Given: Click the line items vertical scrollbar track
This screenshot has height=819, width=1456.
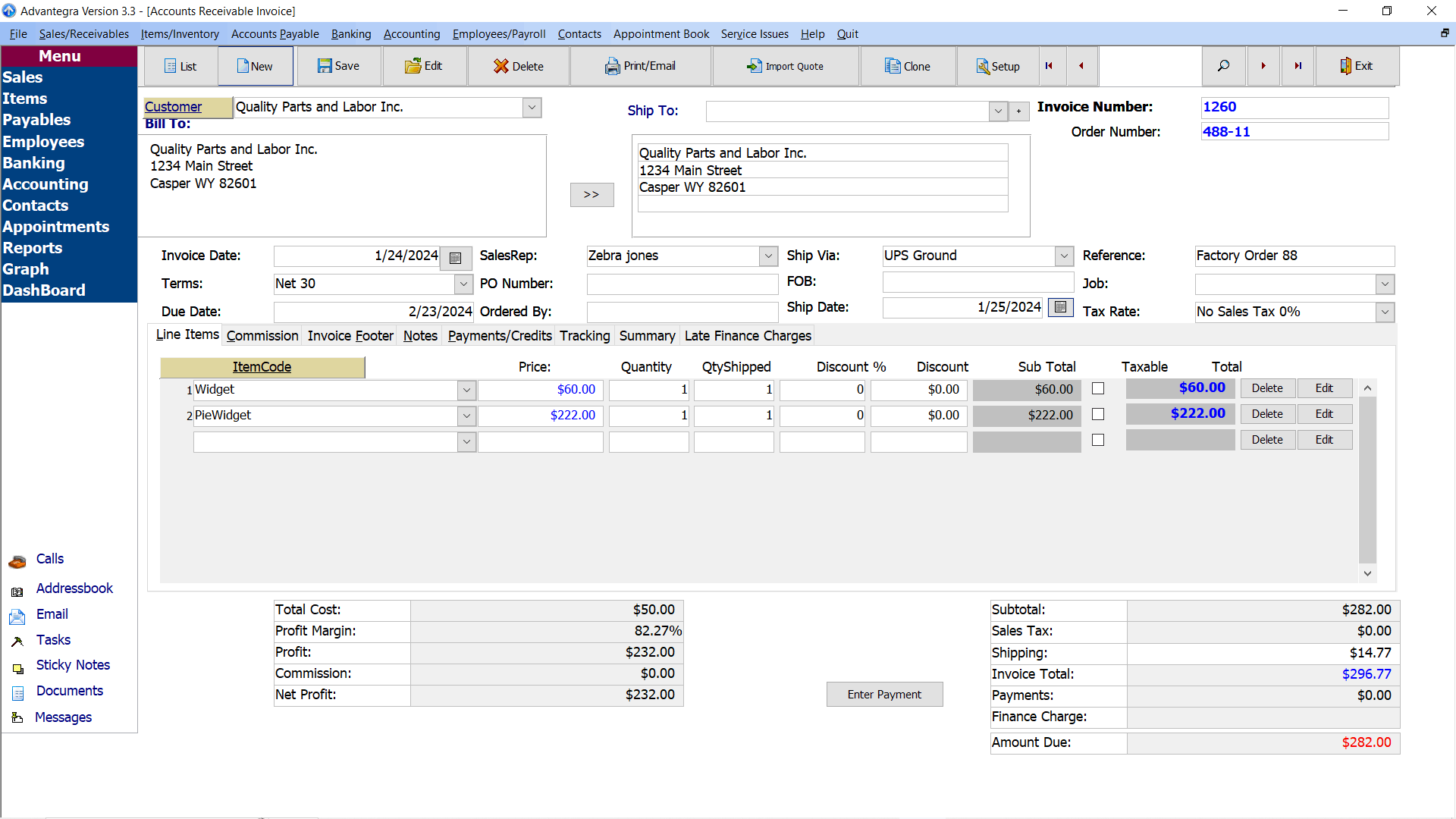Looking at the screenshot, I should click(1367, 481).
